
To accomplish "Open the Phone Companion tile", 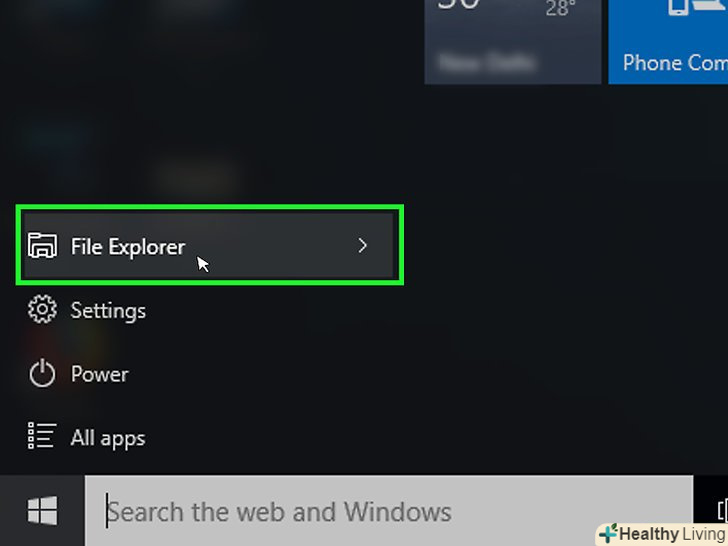I will (x=668, y=42).
